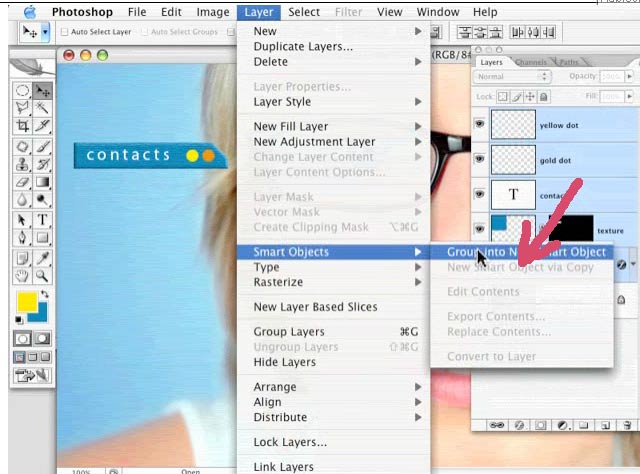Expand the New submenu
The image size is (640, 474).
pyautogui.click(x=333, y=31)
